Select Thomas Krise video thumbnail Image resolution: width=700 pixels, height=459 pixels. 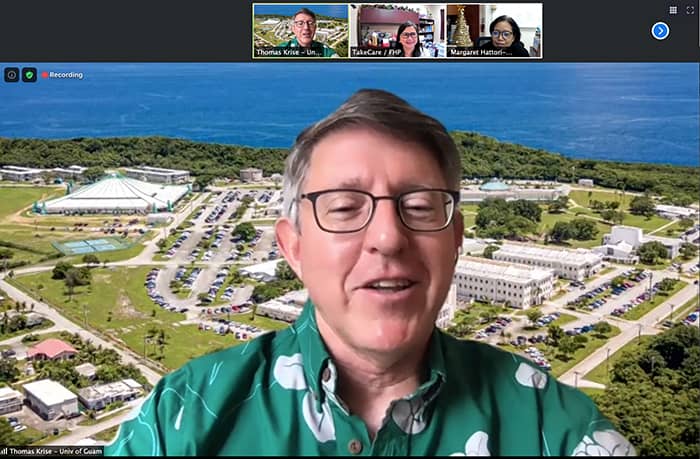coord(301,31)
